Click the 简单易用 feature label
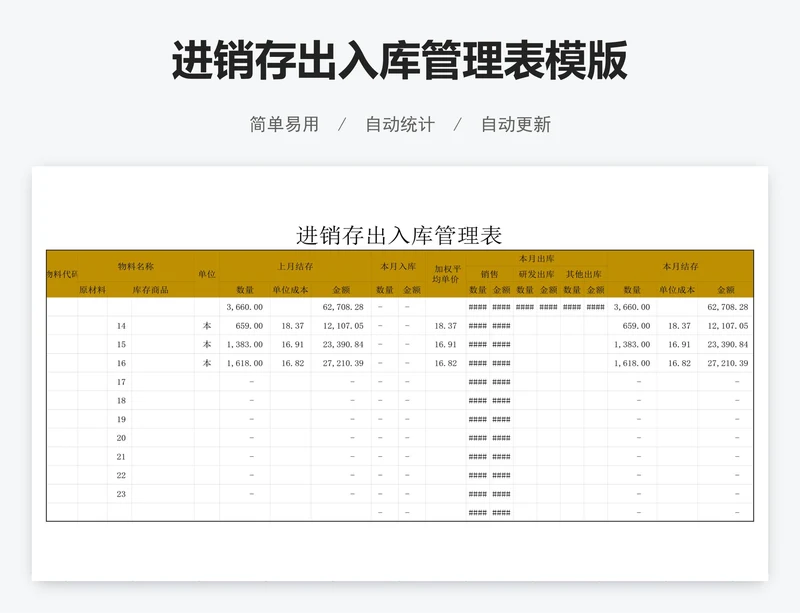Image resolution: width=800 pixels, height=613 pixels. click(x=284, y=125)
